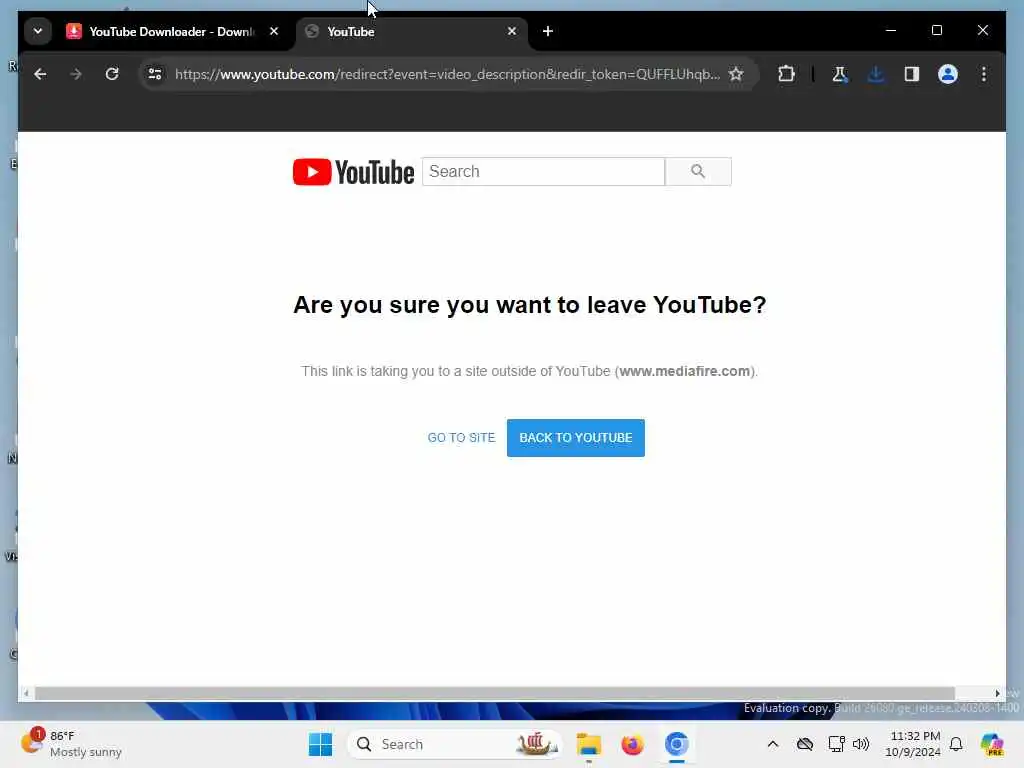Show hidden system tray icons

pos(773,744)
